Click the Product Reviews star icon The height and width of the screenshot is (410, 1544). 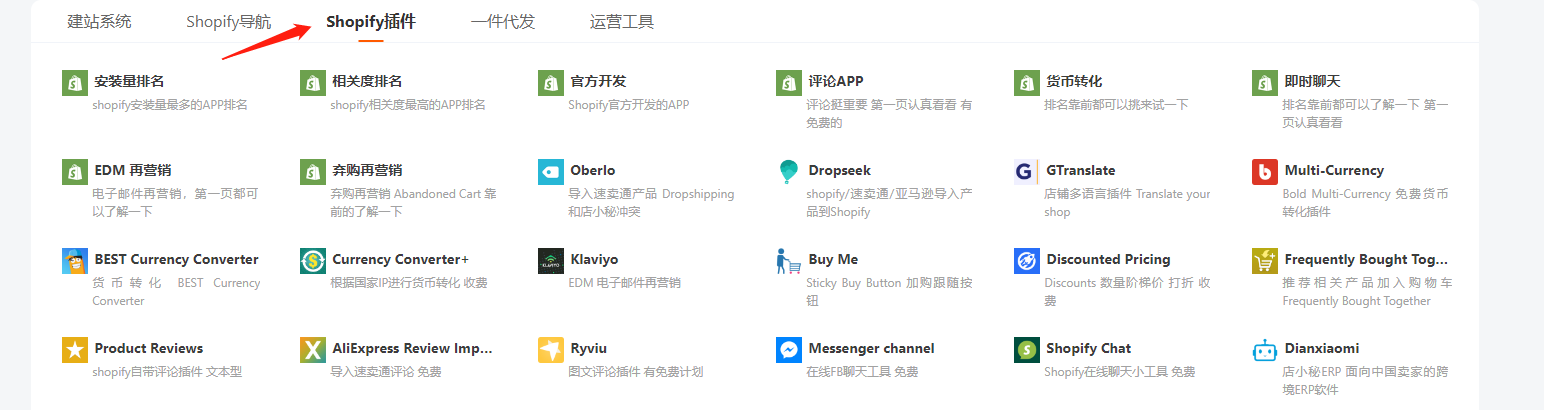coord(75,350)
